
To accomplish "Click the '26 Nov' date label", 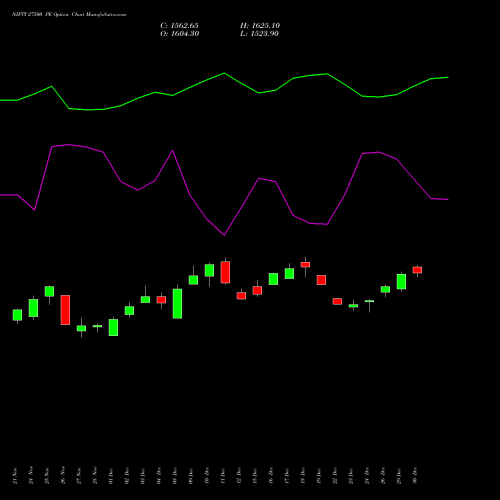I will point(63,476).
